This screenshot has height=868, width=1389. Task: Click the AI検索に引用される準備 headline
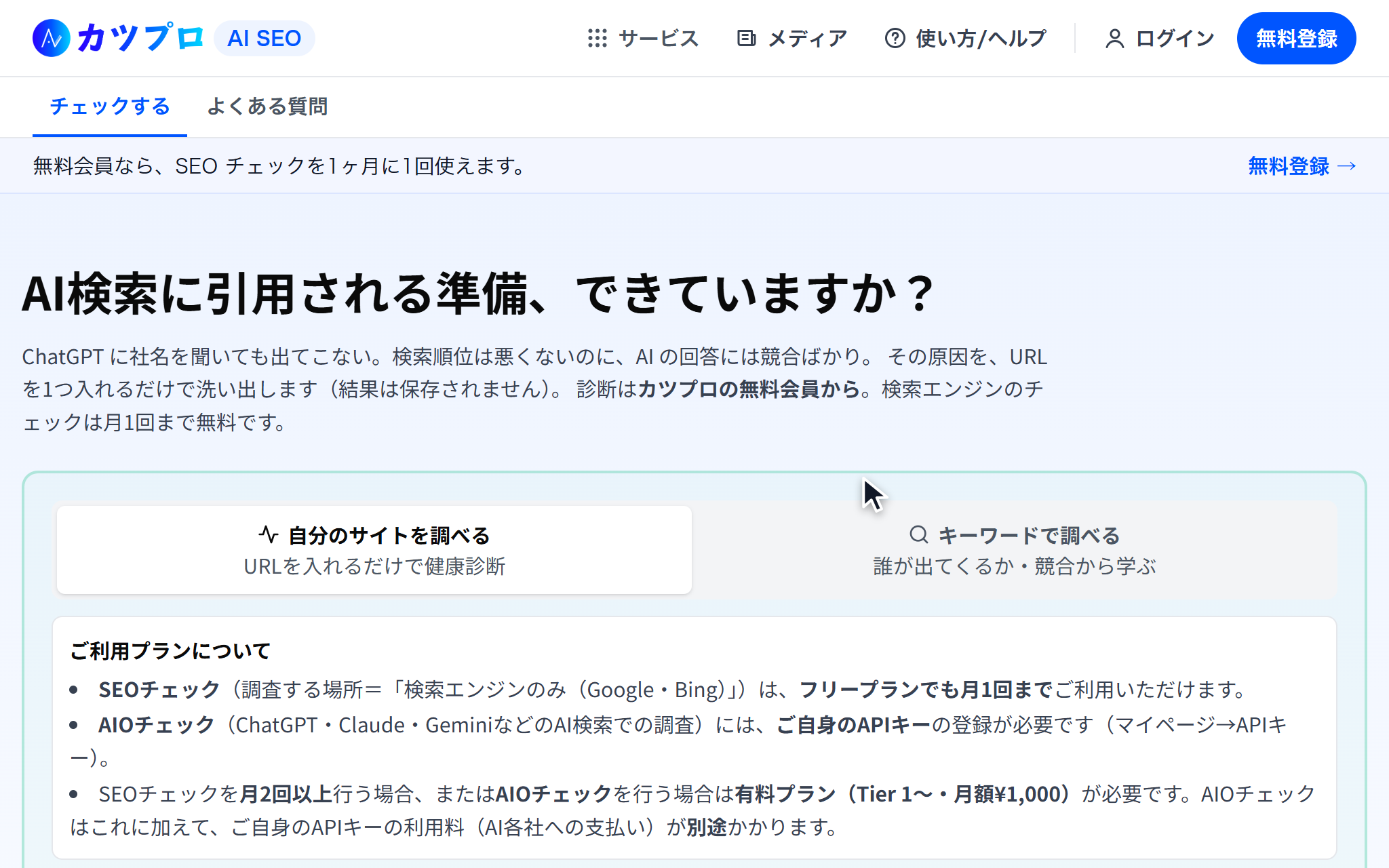[x=479, y=294]
